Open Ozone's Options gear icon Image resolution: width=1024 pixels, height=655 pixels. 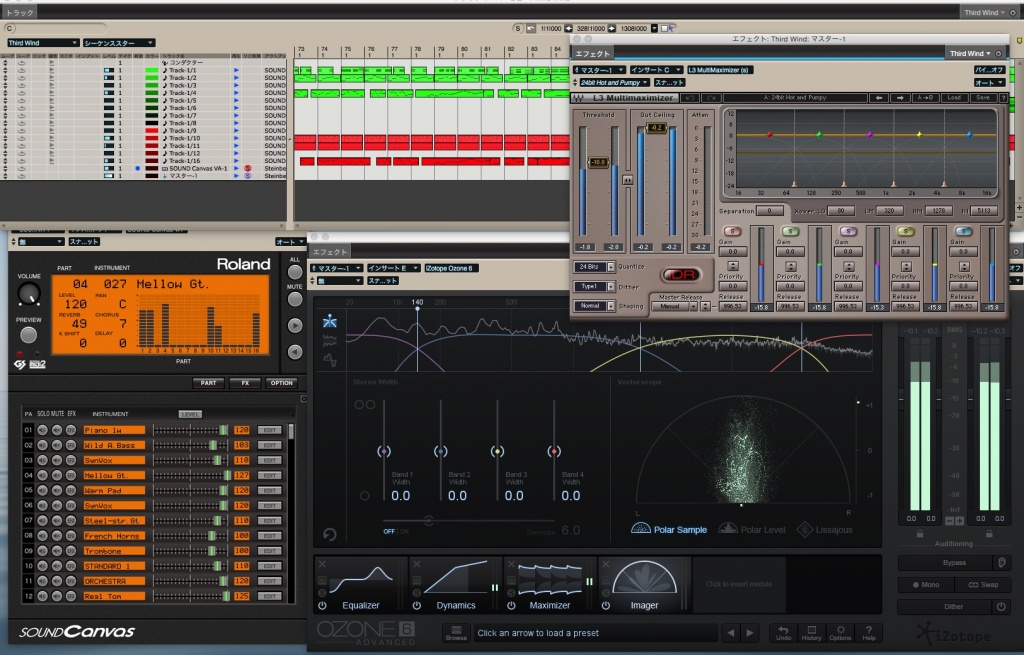click(840, 632)
